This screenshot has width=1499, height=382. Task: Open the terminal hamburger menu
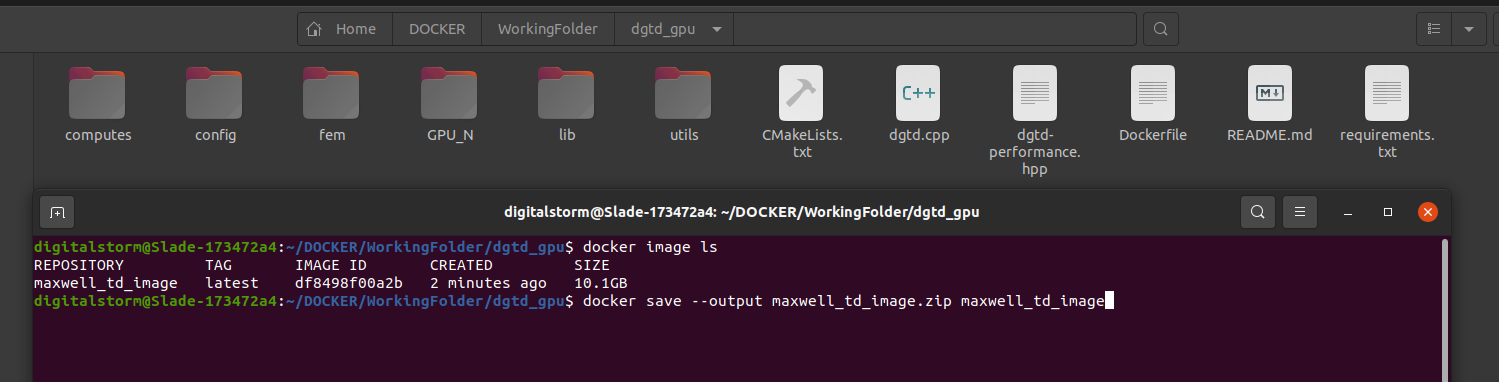(1300, 212)
